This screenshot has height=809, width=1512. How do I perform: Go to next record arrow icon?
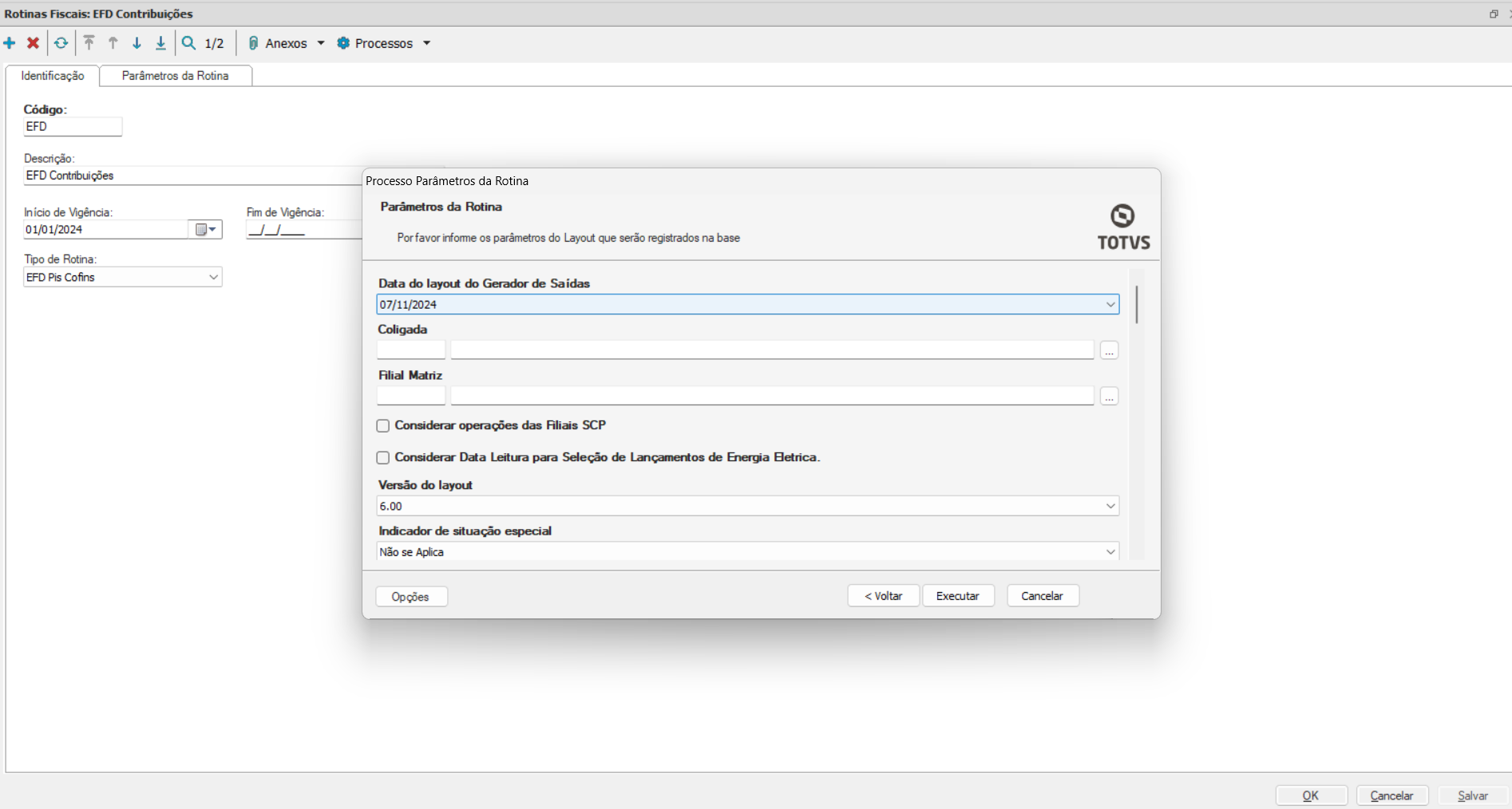click(137, 43)
